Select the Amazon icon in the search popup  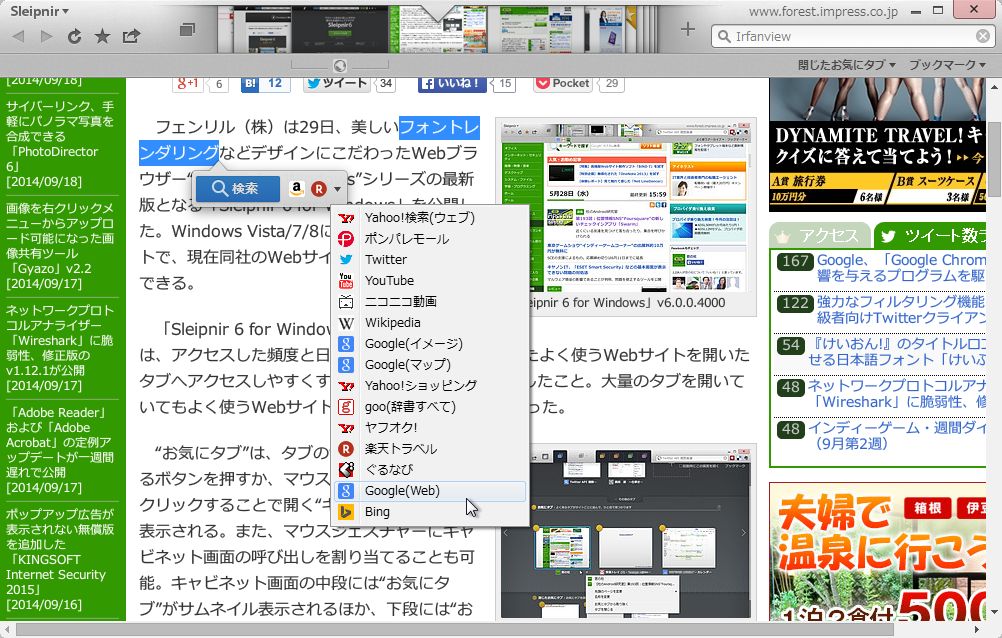coord(296,188)
